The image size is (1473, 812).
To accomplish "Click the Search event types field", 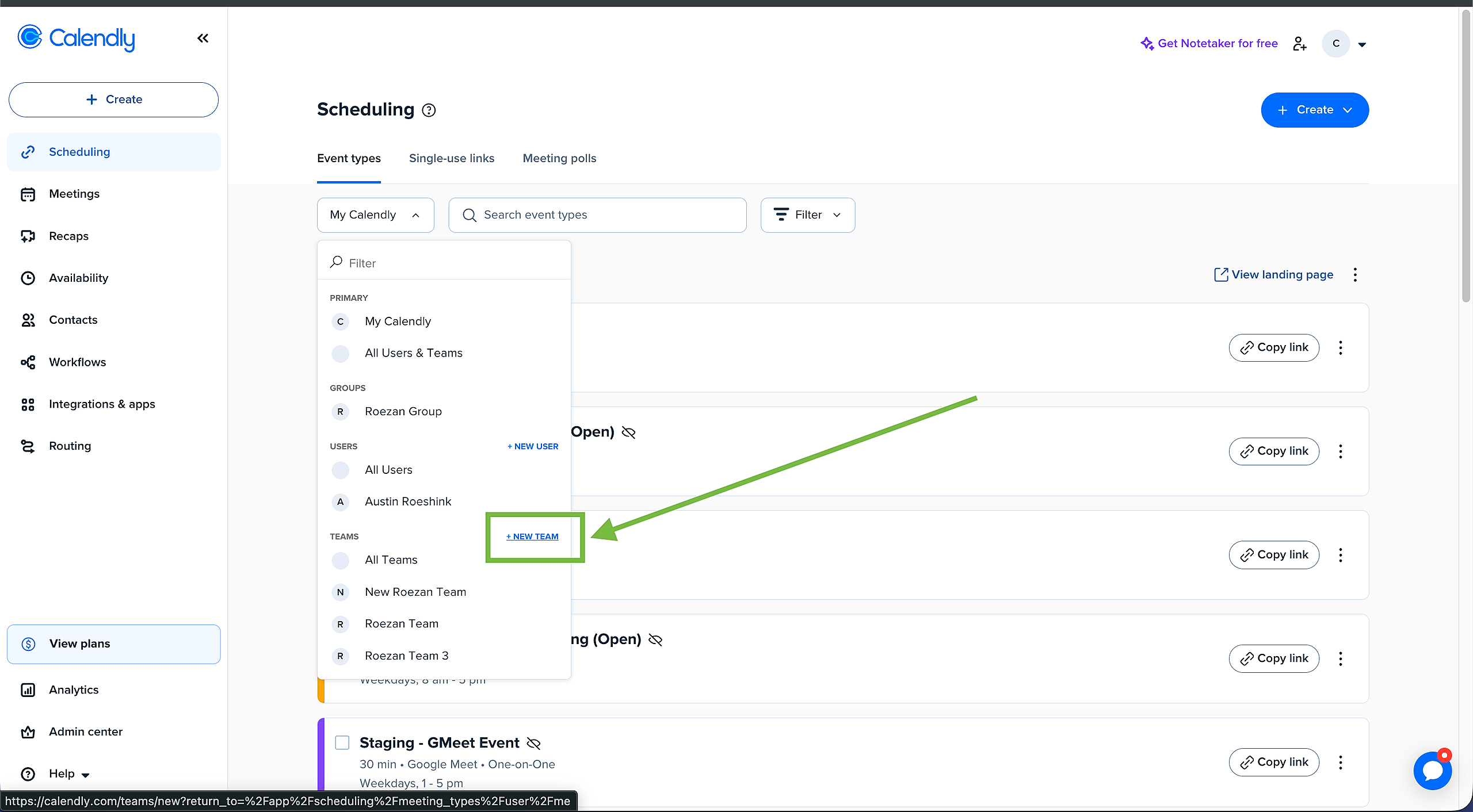I will coord(597,215).
